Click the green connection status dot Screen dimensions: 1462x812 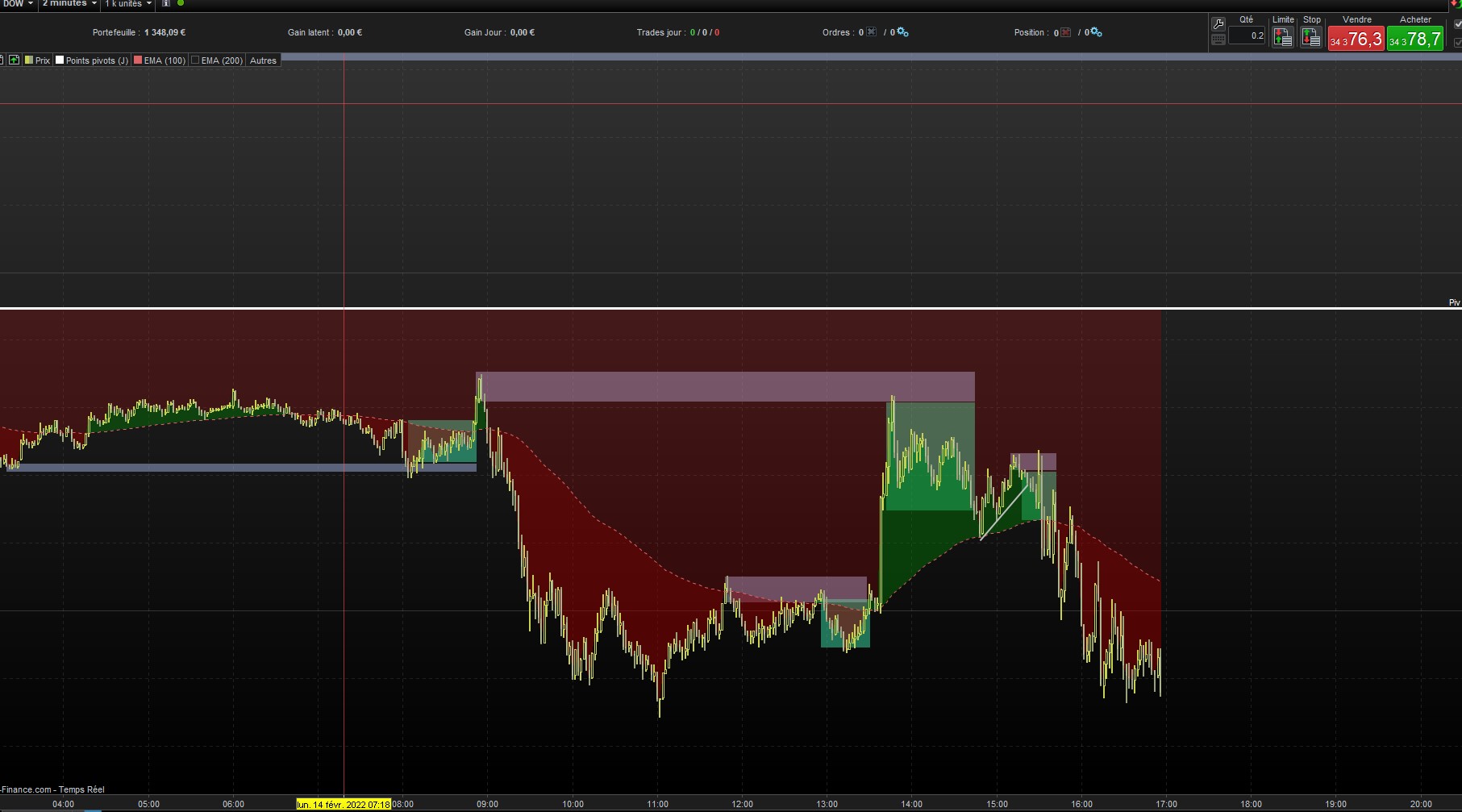click(x=181, y=3)
